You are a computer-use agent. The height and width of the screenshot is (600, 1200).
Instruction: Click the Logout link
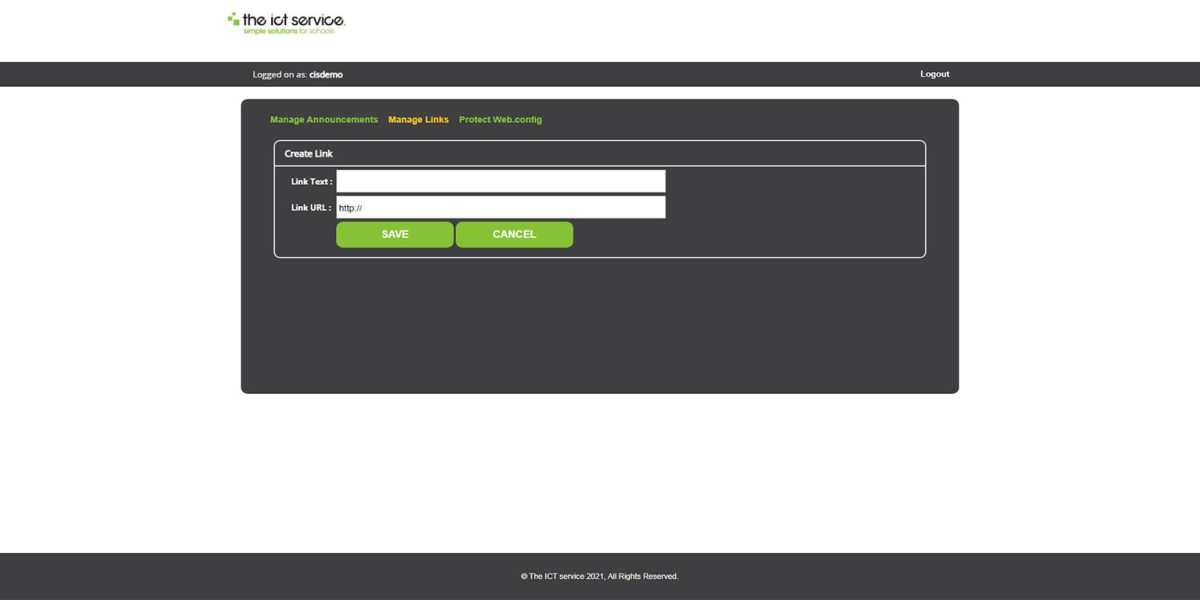tap(934, 73)
